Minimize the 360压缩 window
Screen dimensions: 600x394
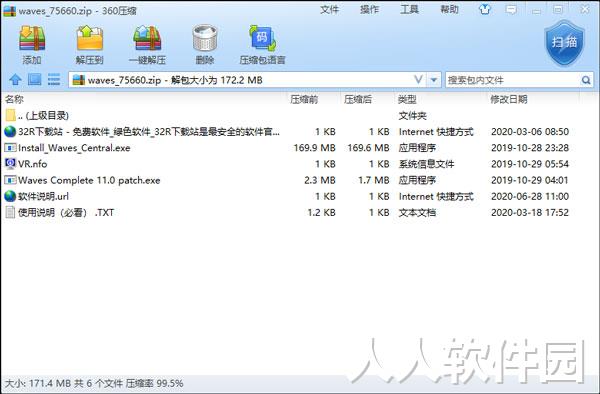pos(536,10)
